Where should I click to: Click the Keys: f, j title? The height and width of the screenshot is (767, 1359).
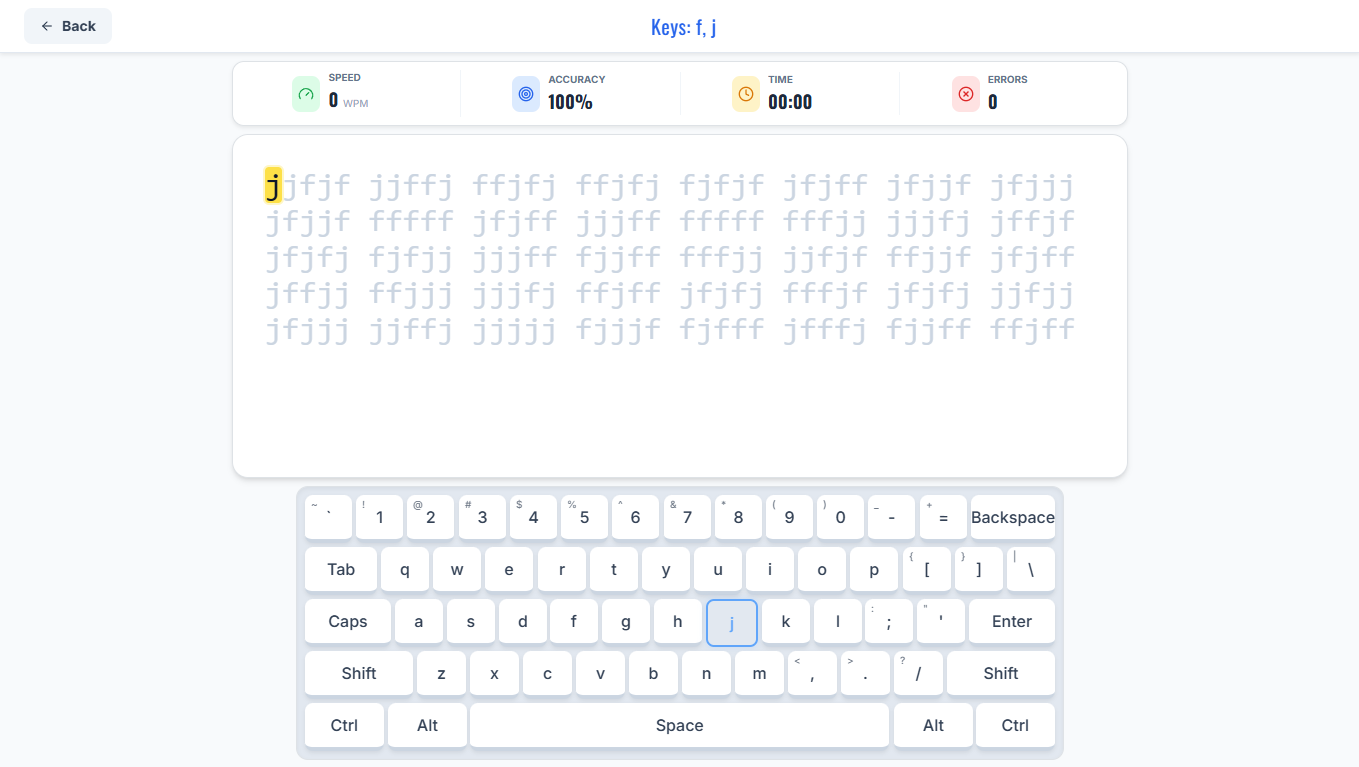pos(684,25)
